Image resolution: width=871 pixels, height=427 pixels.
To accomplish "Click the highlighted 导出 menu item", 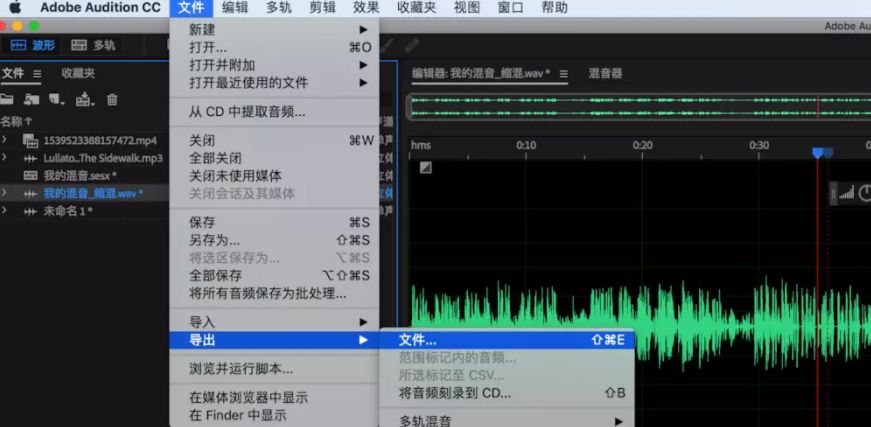I will (x=274, y=340).
